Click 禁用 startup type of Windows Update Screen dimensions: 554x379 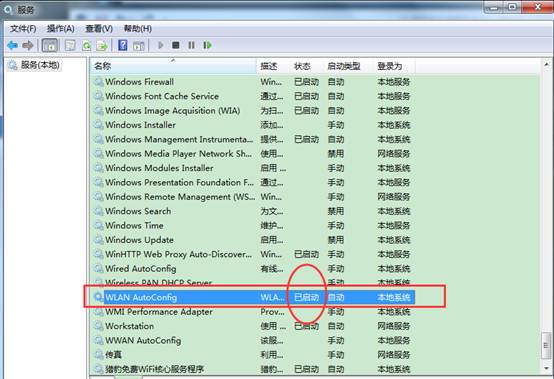tap(336, 240)
